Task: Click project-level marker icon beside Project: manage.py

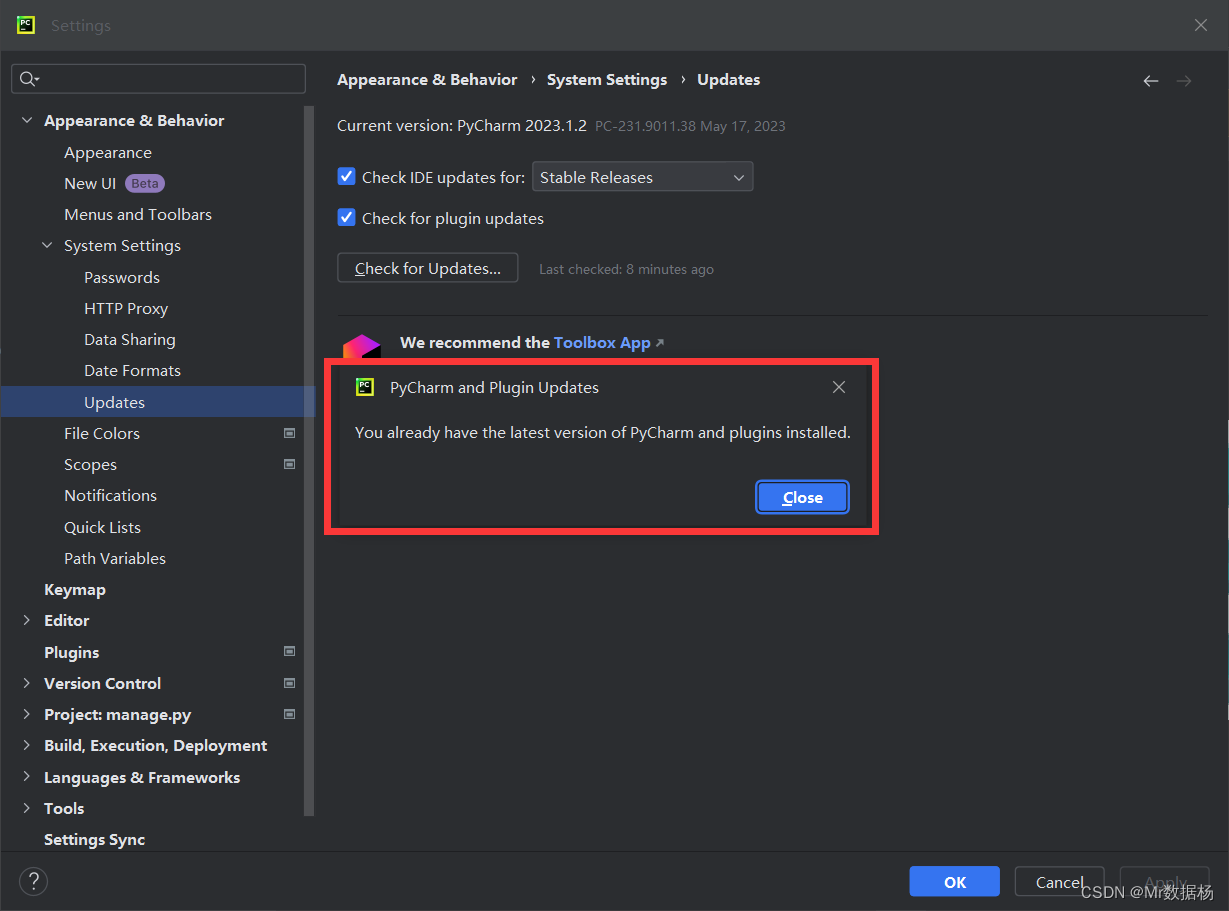Action: tap(289, 714)
